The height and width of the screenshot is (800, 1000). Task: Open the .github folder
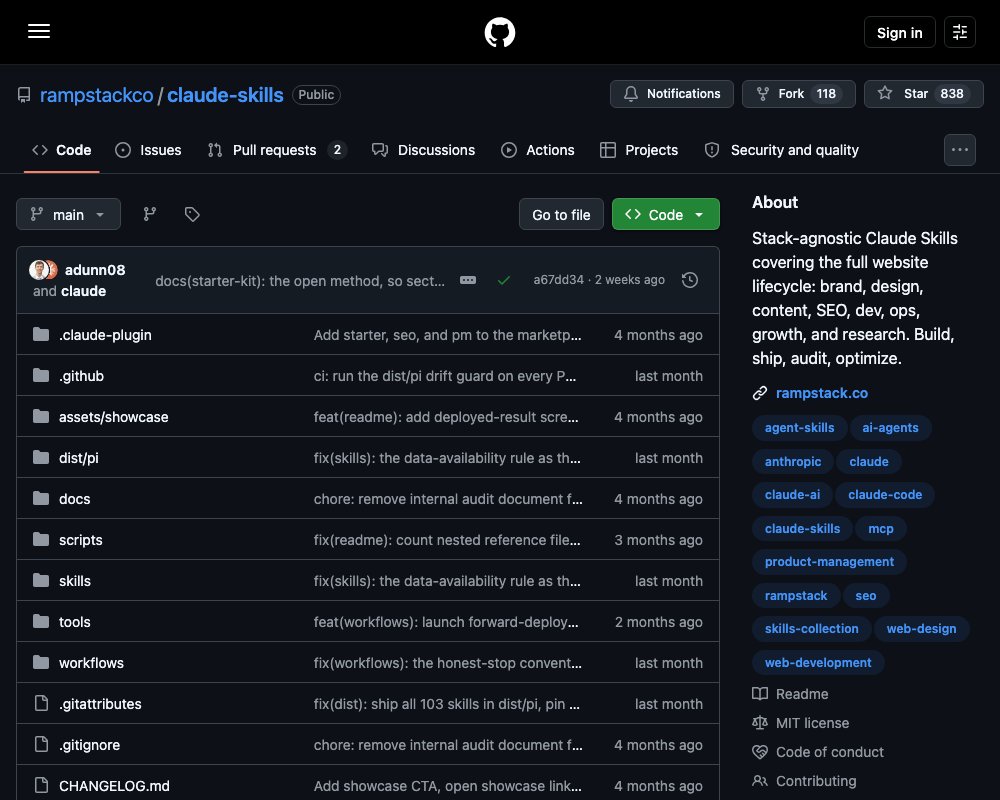(x=81, y=376)
